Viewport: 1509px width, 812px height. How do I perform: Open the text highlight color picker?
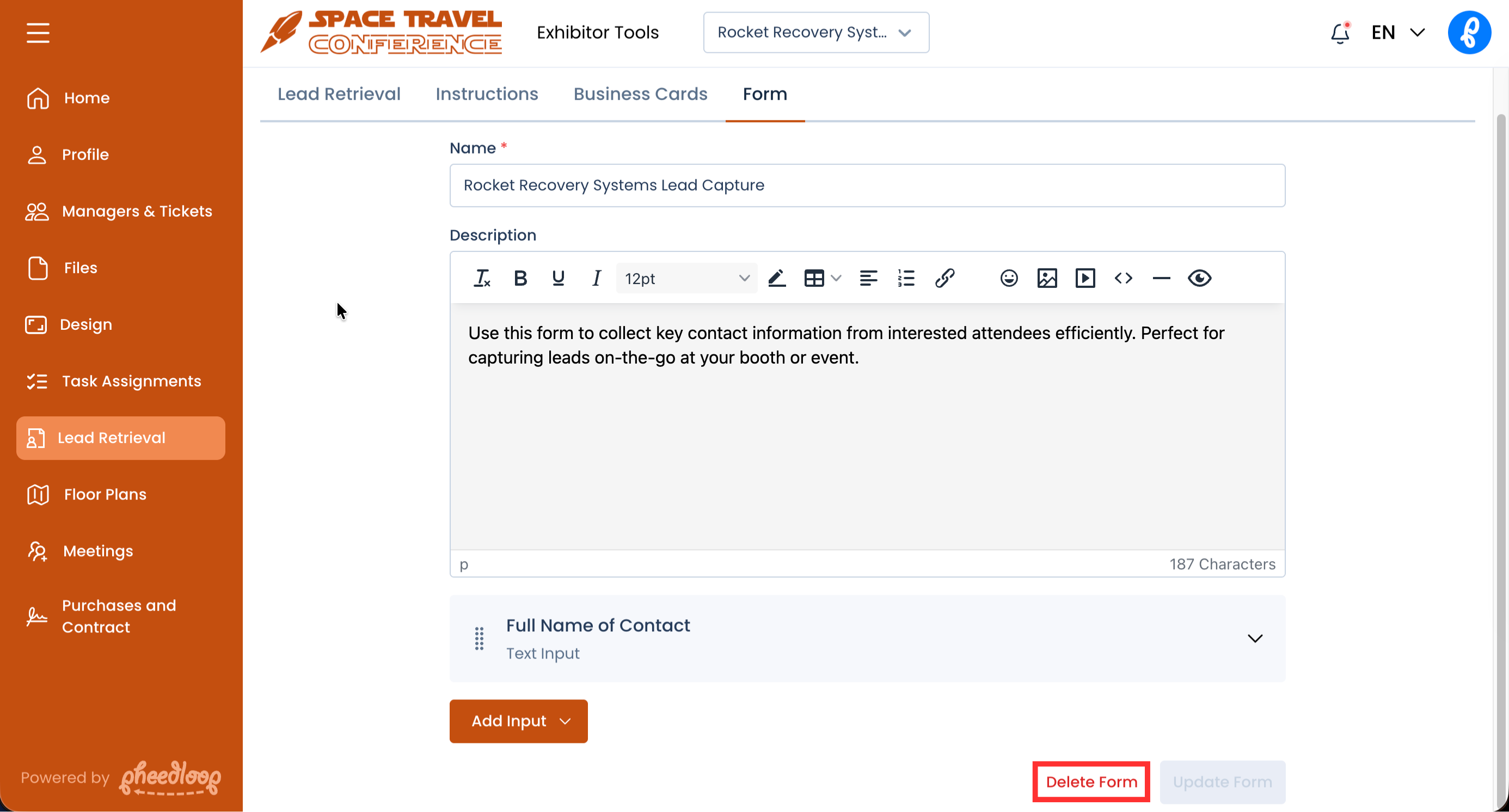776,278
